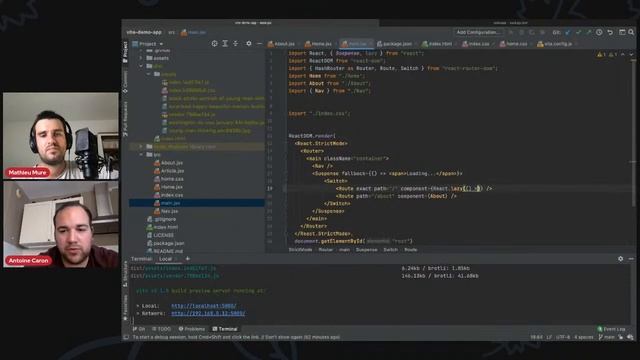This screenshot has height=360, width=640.
Task: Select Nav.jsx in project tree
Action: coord(166,211)
